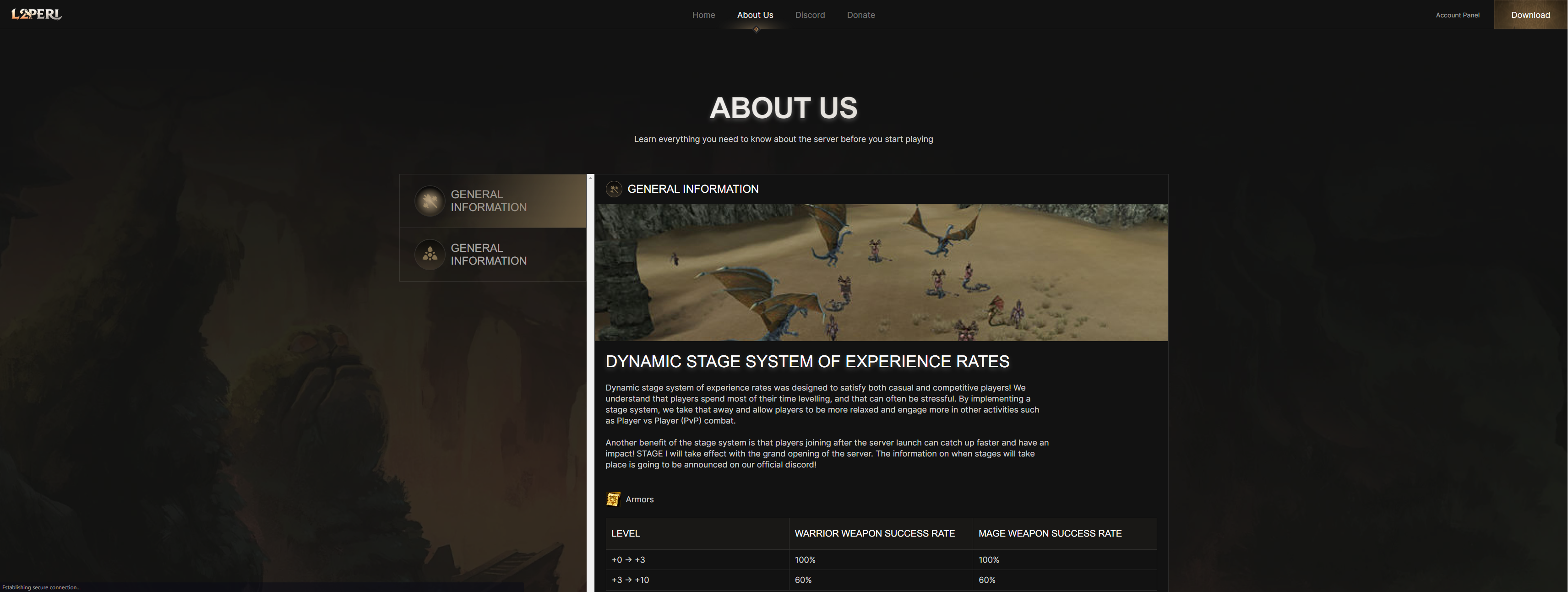
Task: Click the Dynamic Stage System heading
Action: pyautogui.click(x=807, y=361)
